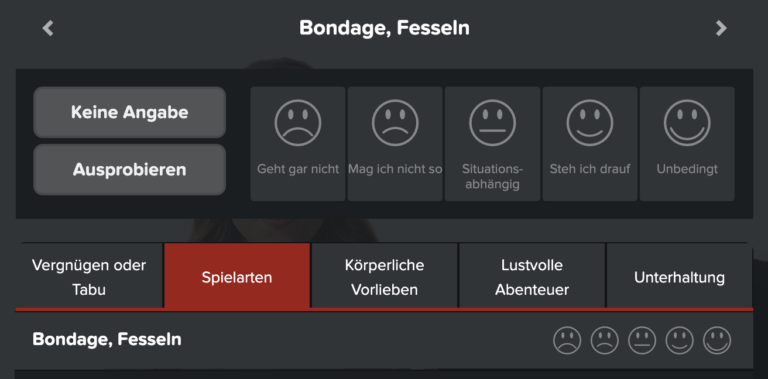Rate with 'Steh ich drauf' smiley
The height and width of the screenshot is (379, 768).
590,144
